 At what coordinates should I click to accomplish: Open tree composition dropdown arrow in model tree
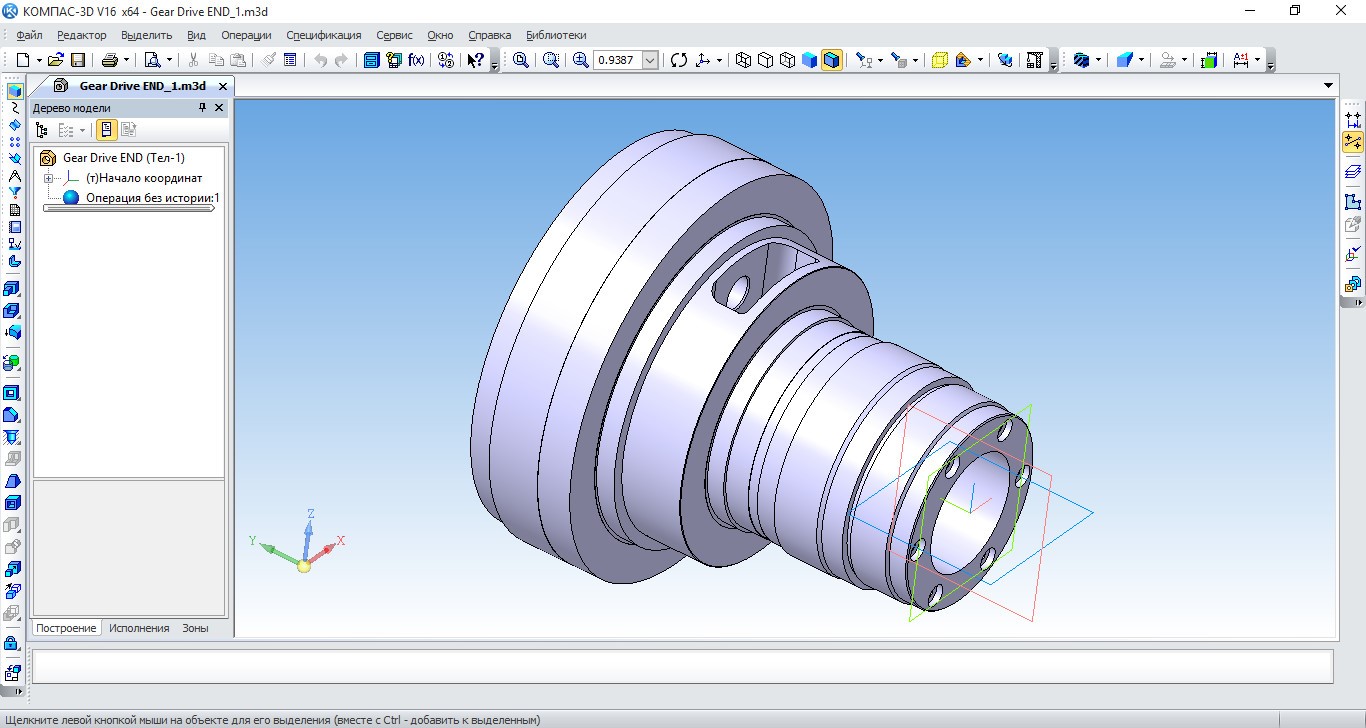82,129
